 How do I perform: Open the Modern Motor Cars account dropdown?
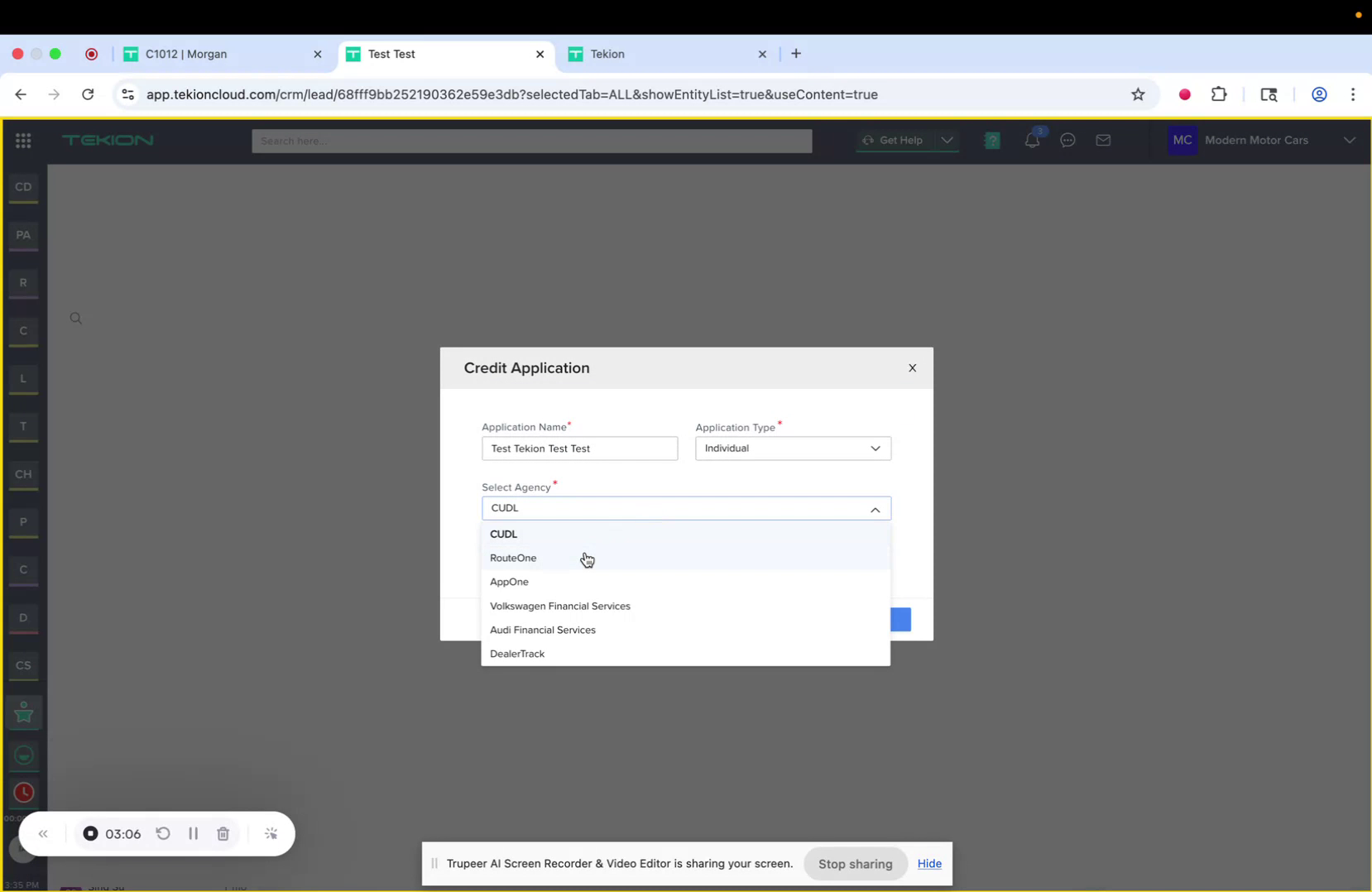(1350, 141)
